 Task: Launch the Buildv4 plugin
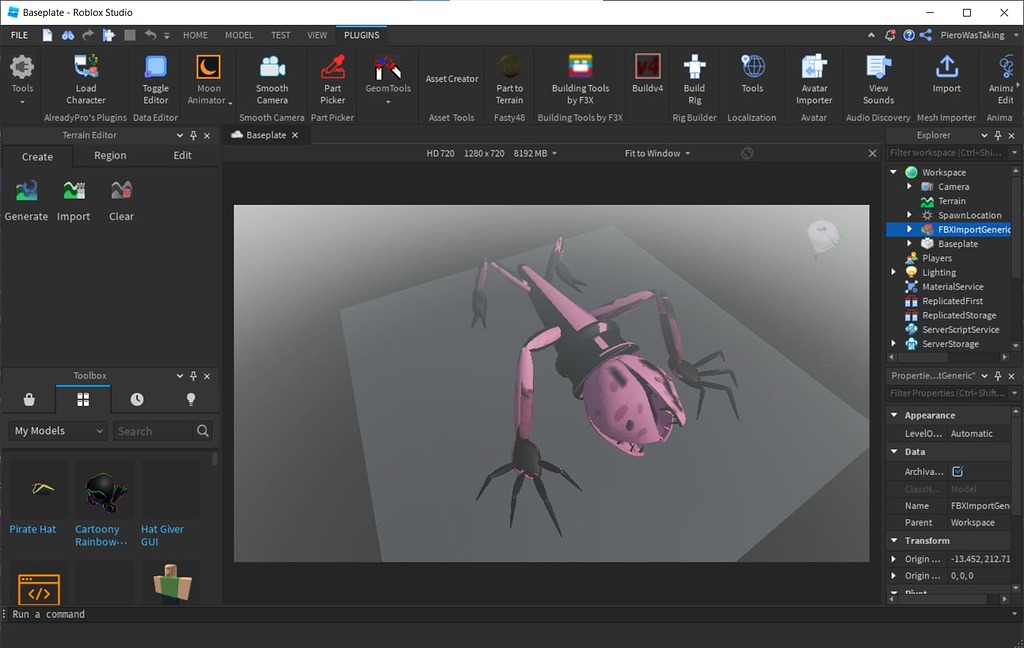[647, 73]
